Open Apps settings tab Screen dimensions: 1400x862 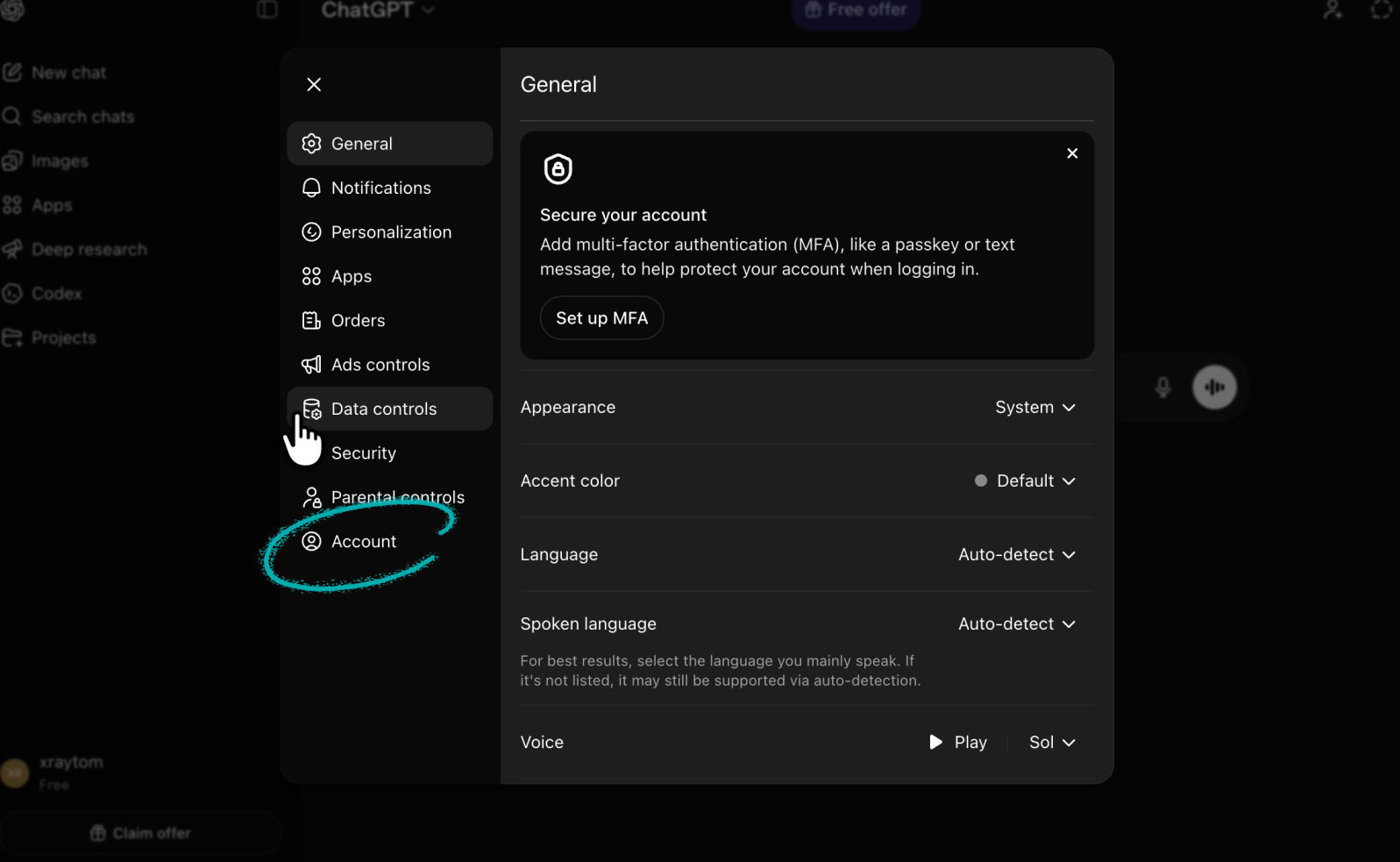[x=389, y=276]
